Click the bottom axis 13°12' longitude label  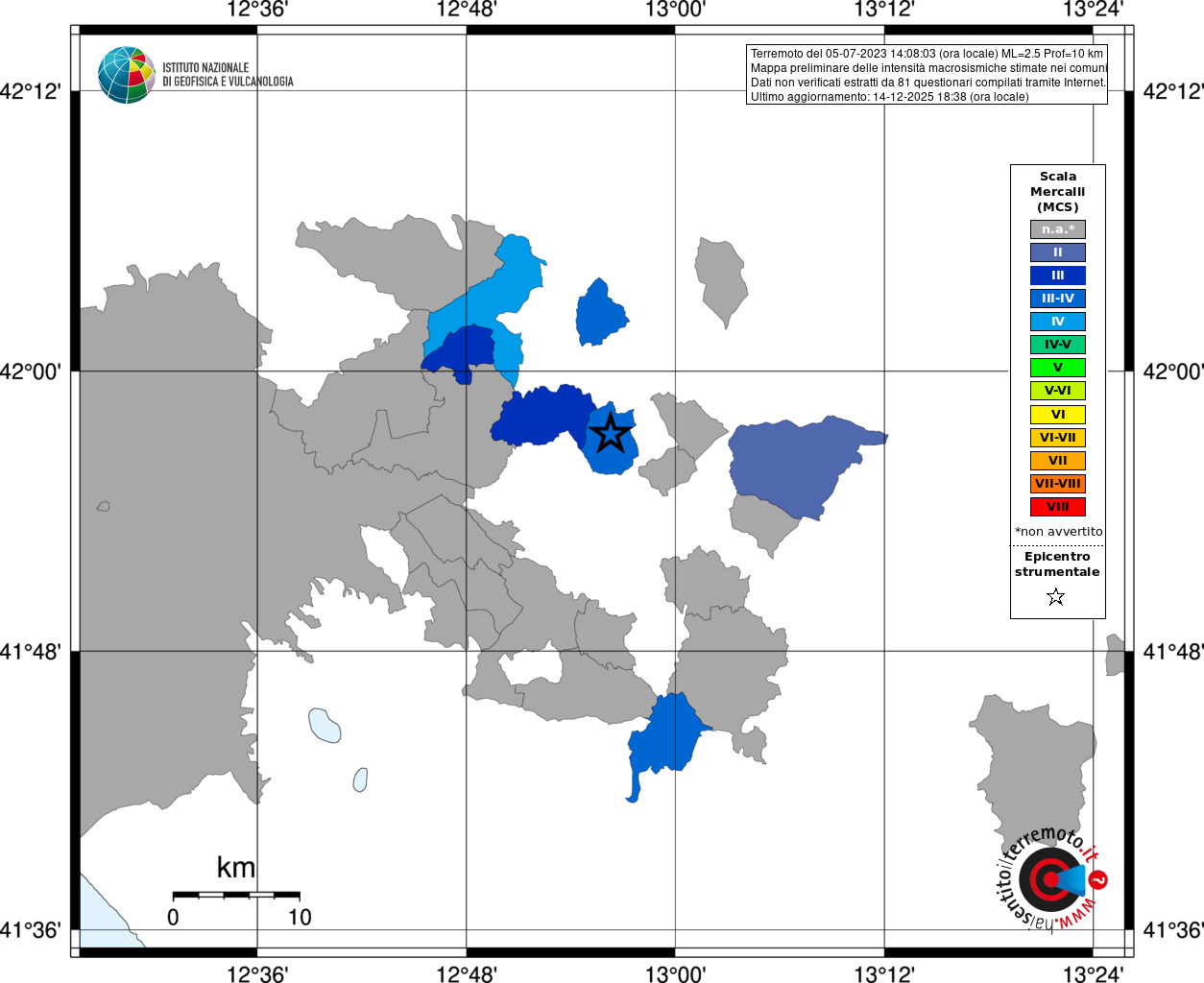(884, 973)
